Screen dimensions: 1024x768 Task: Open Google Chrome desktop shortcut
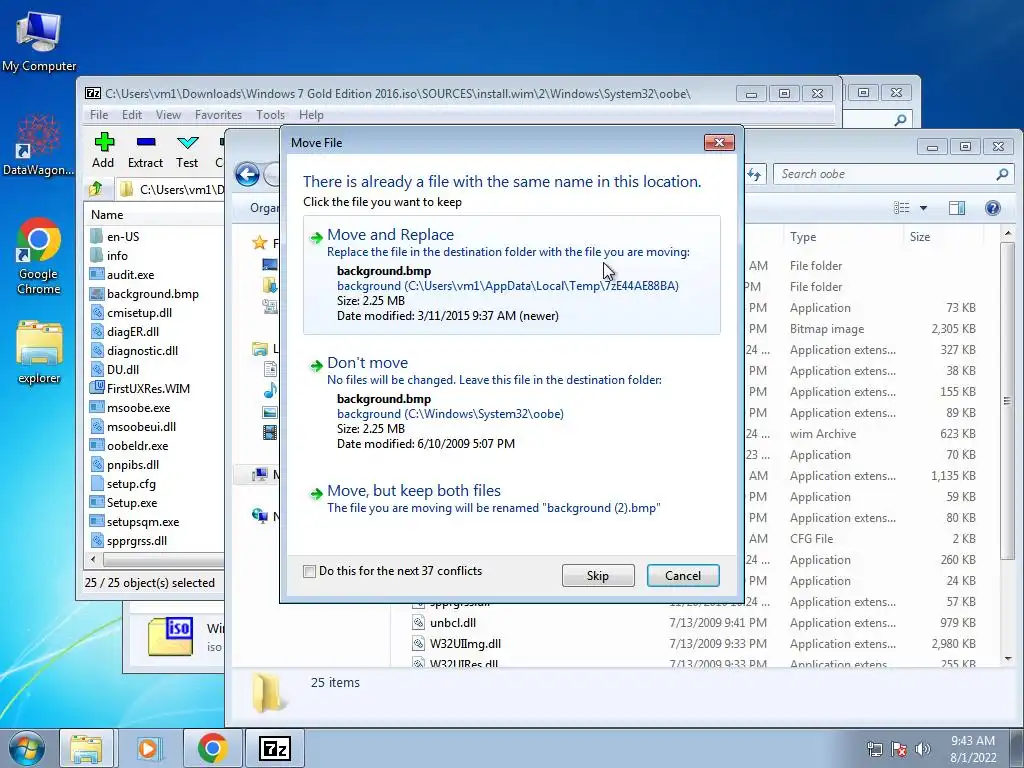click(x=39, y=256)
